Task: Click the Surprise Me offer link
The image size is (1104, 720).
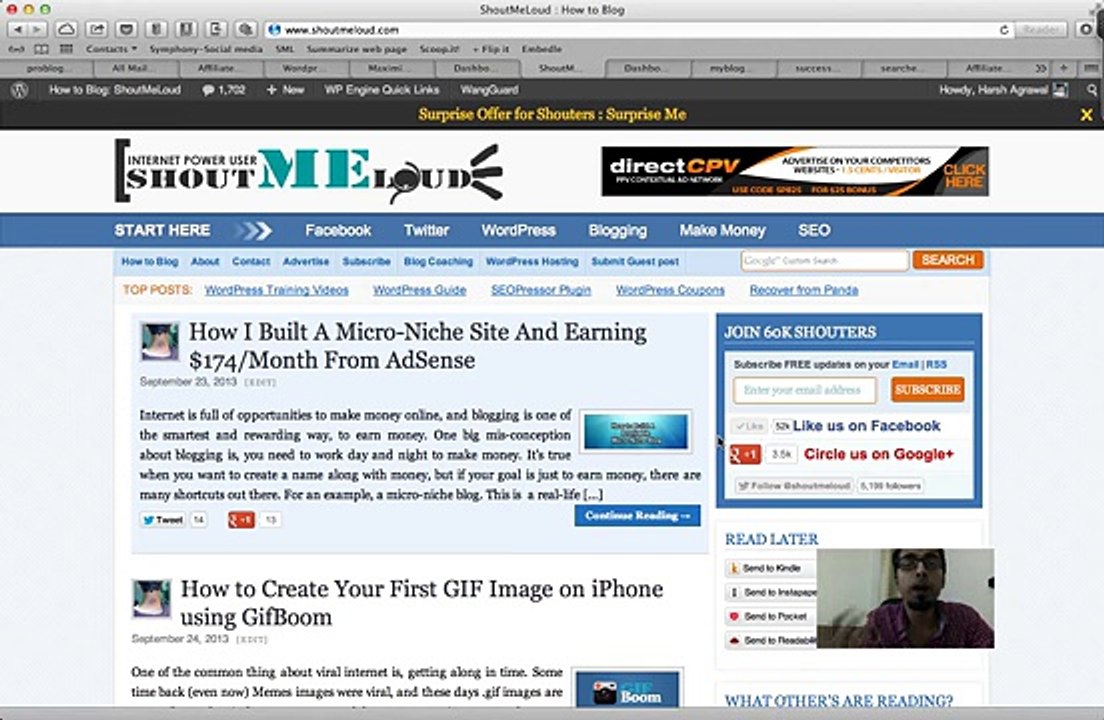Action: click(646, 115)
